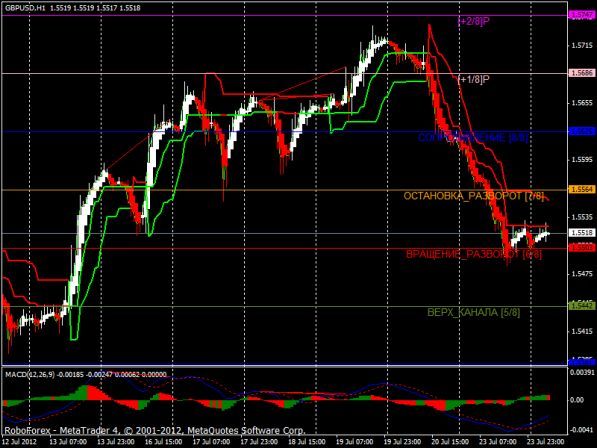The height and width of the screenshot is (448, 597).
Task: Click the 12 Jul 2012 date label
Action: (19, 442)
